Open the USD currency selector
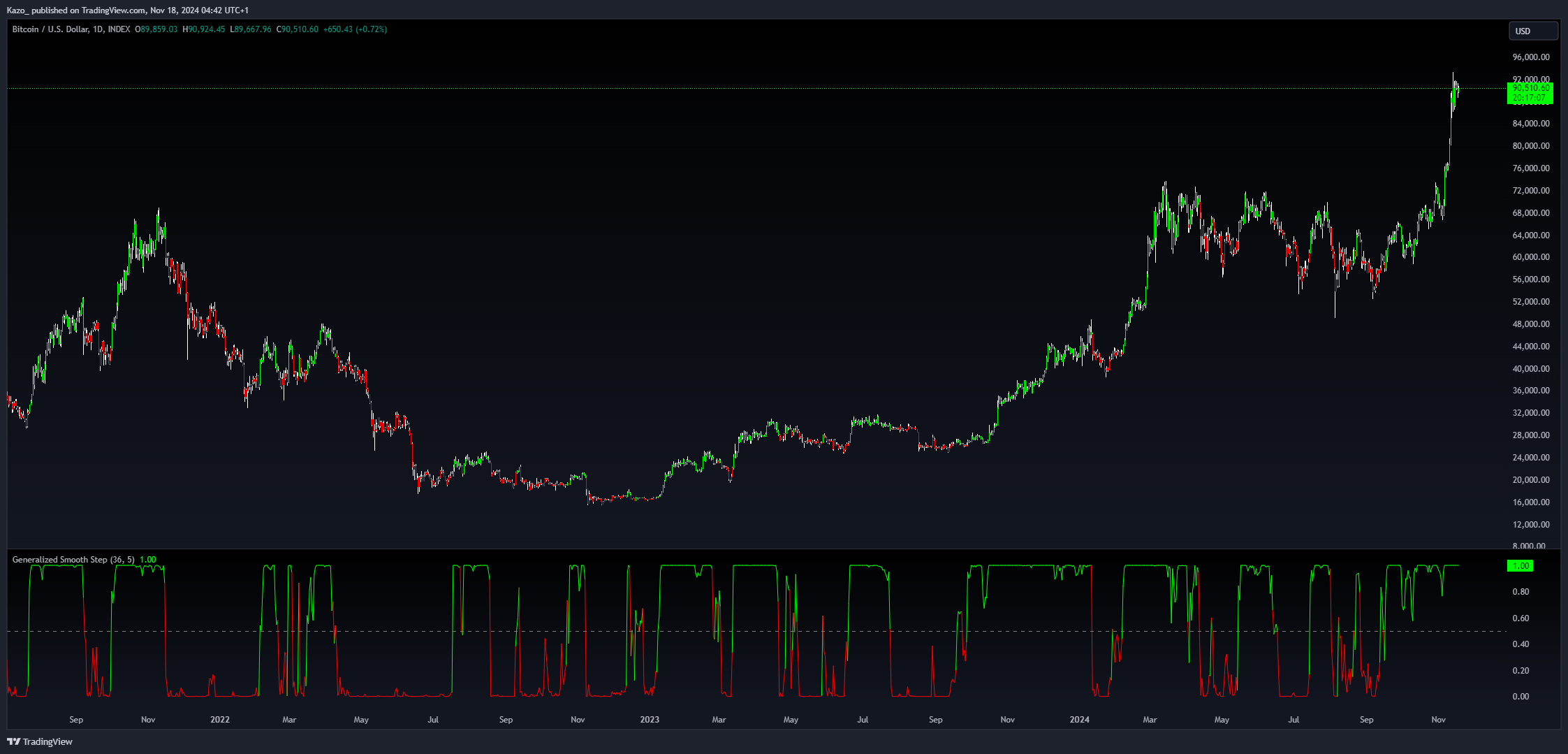Screen dimensions: 1568x754 point(1533,31)
